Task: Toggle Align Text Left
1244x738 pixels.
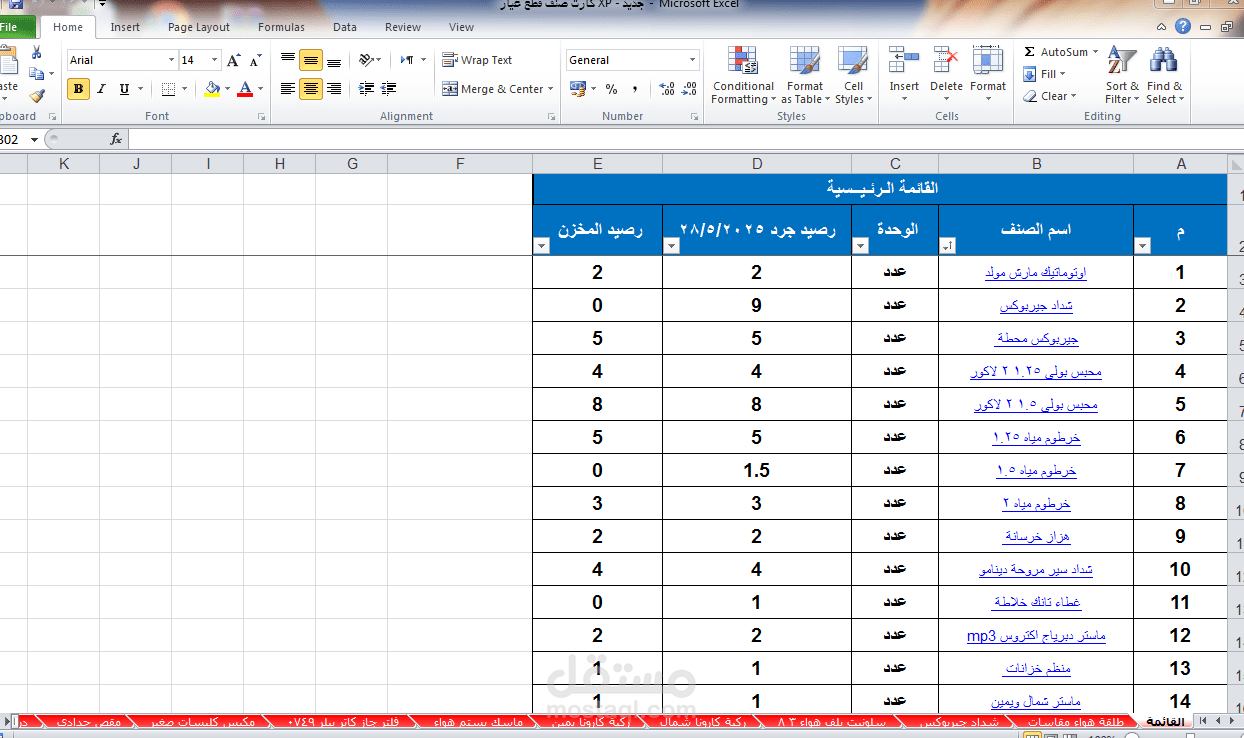Action: tap(288, 89)
